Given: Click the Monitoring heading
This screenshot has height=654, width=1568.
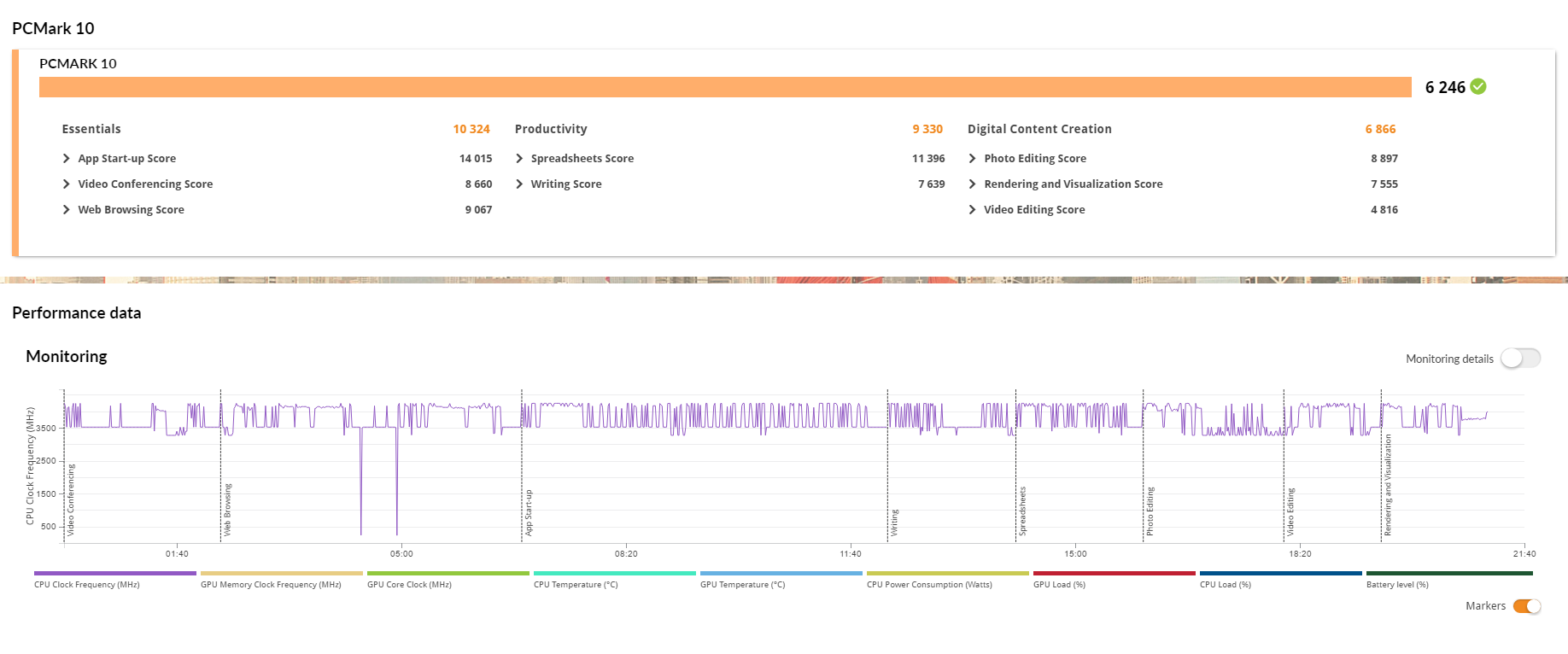Looking at the screenshot, I should (67, 357).
